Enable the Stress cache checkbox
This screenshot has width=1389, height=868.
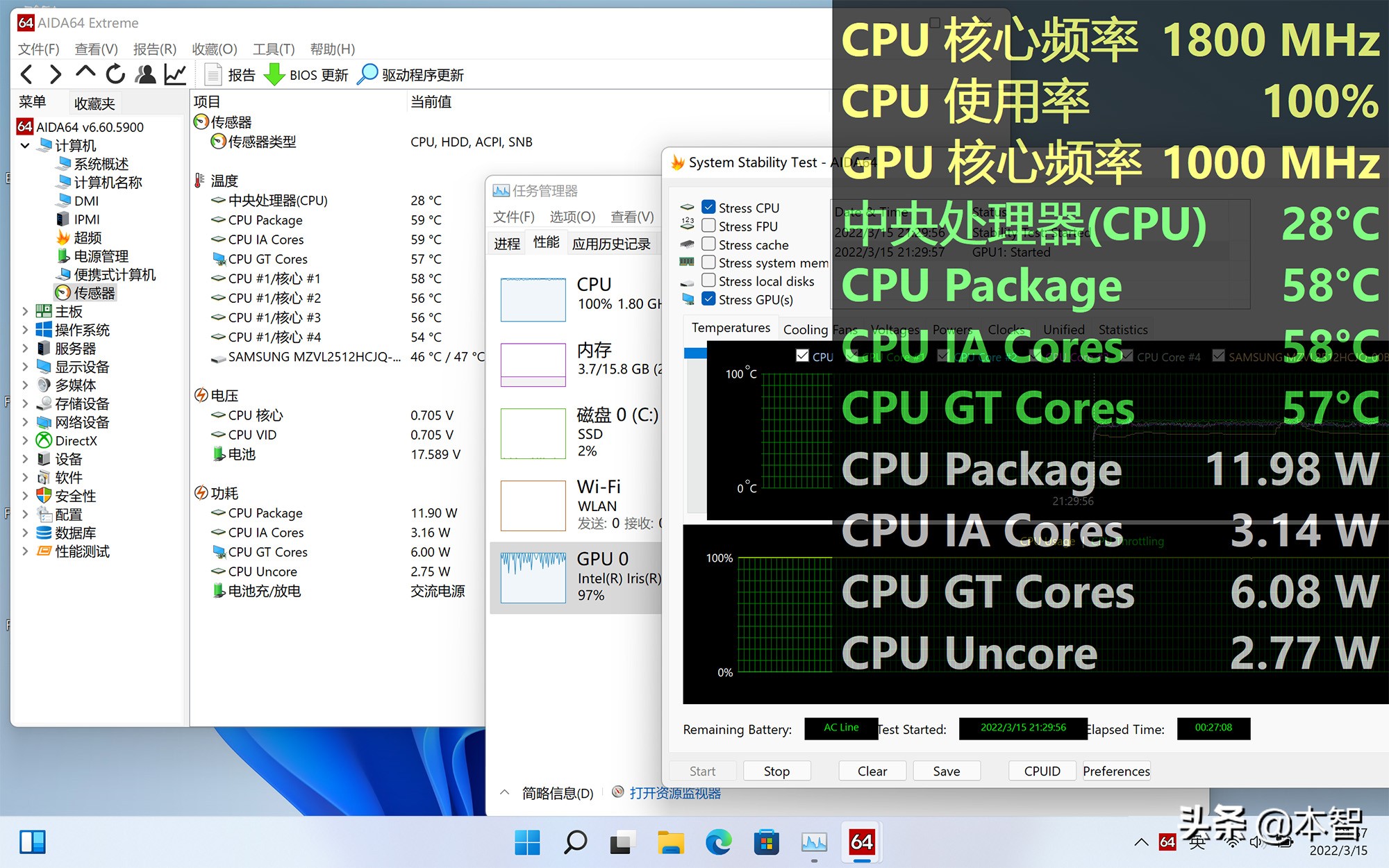(x=708, y=244)
